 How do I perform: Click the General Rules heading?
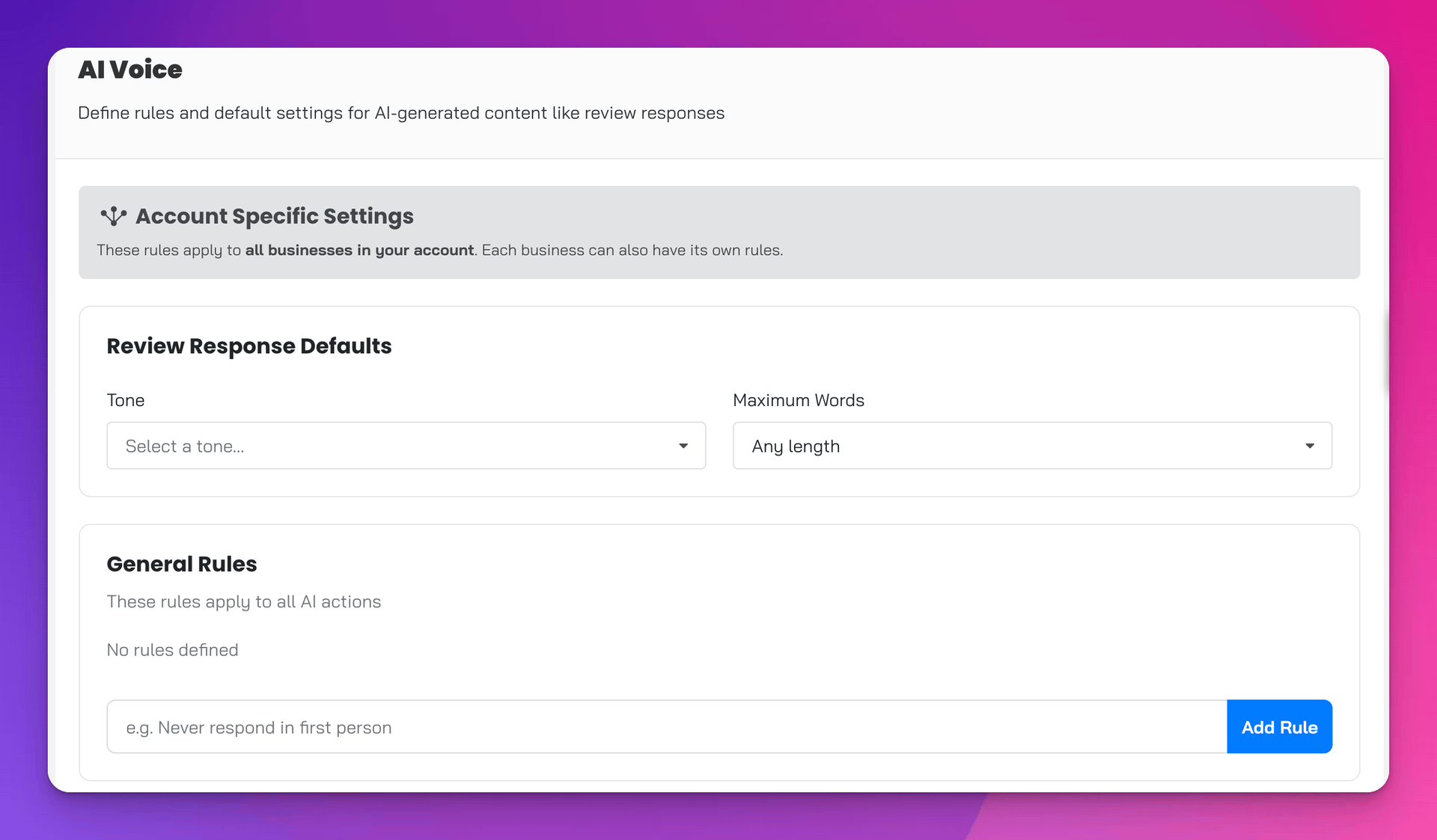181,564
